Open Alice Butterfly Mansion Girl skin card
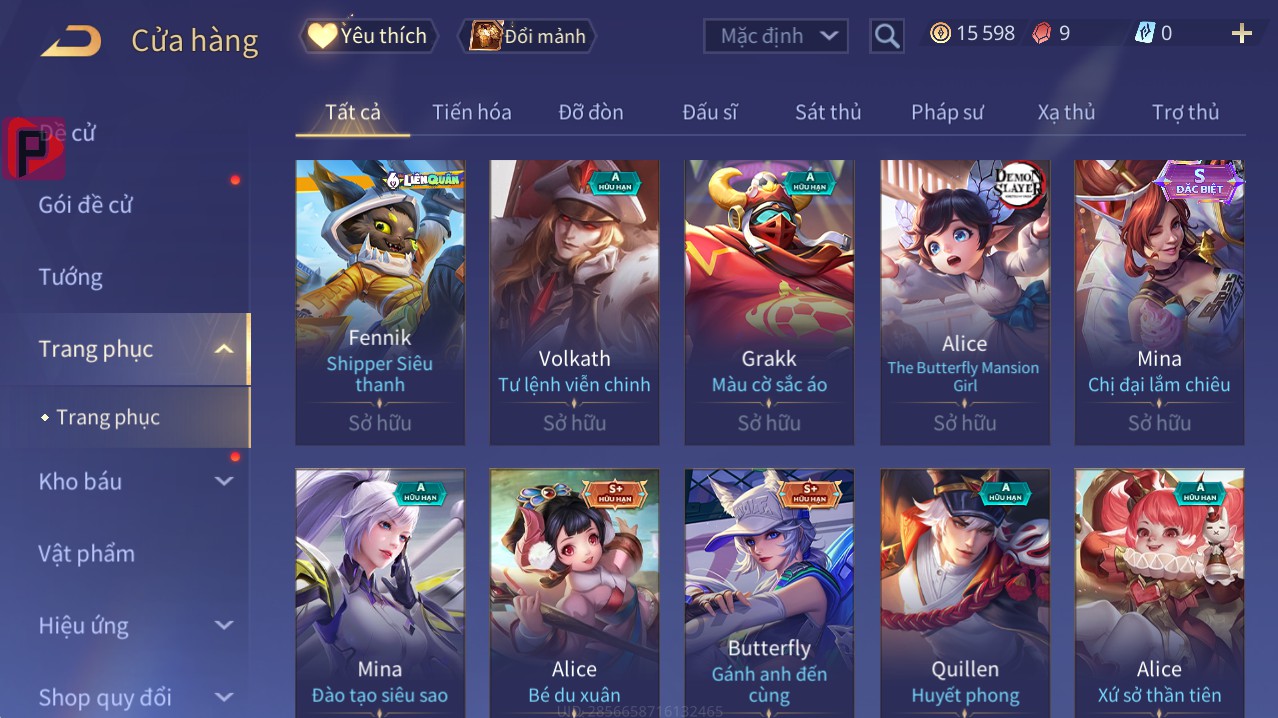 pyautogui.click(x=965, y=302)
